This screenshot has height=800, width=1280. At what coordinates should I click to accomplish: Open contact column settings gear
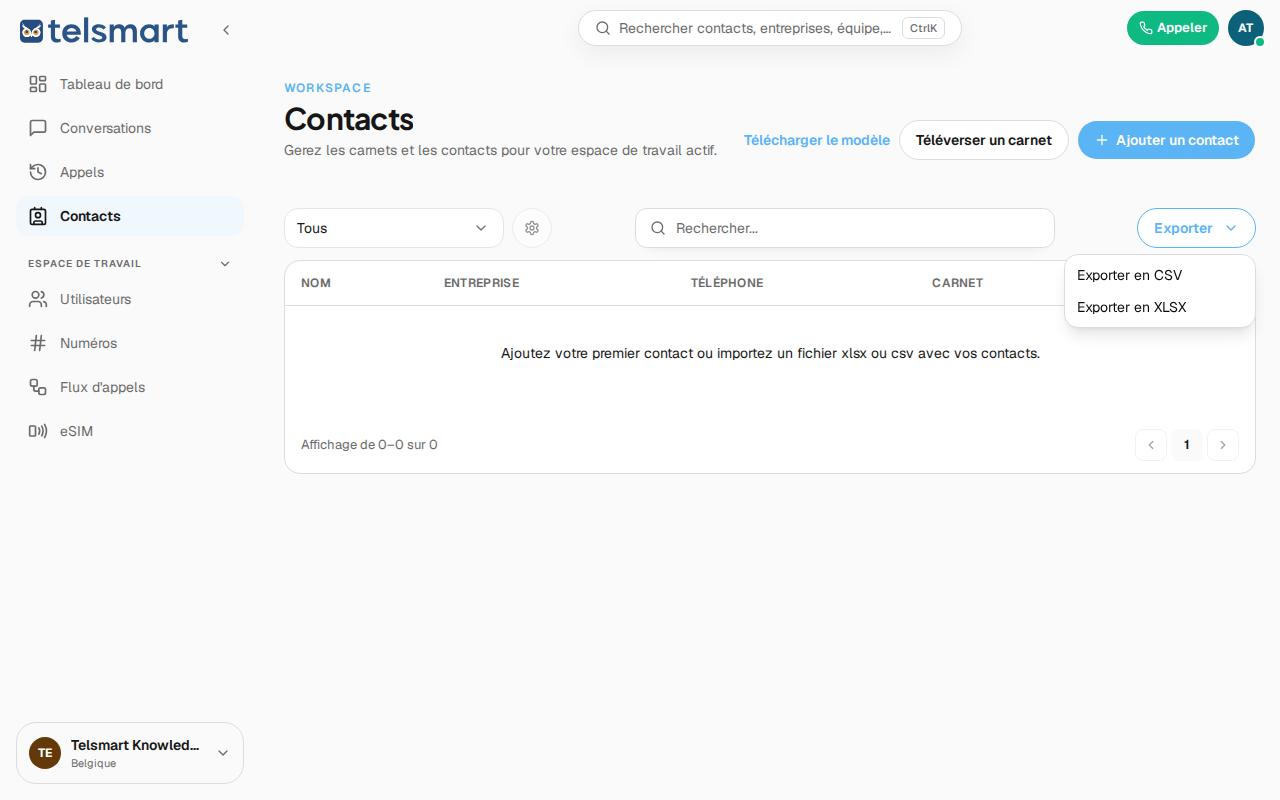point(532,228)
